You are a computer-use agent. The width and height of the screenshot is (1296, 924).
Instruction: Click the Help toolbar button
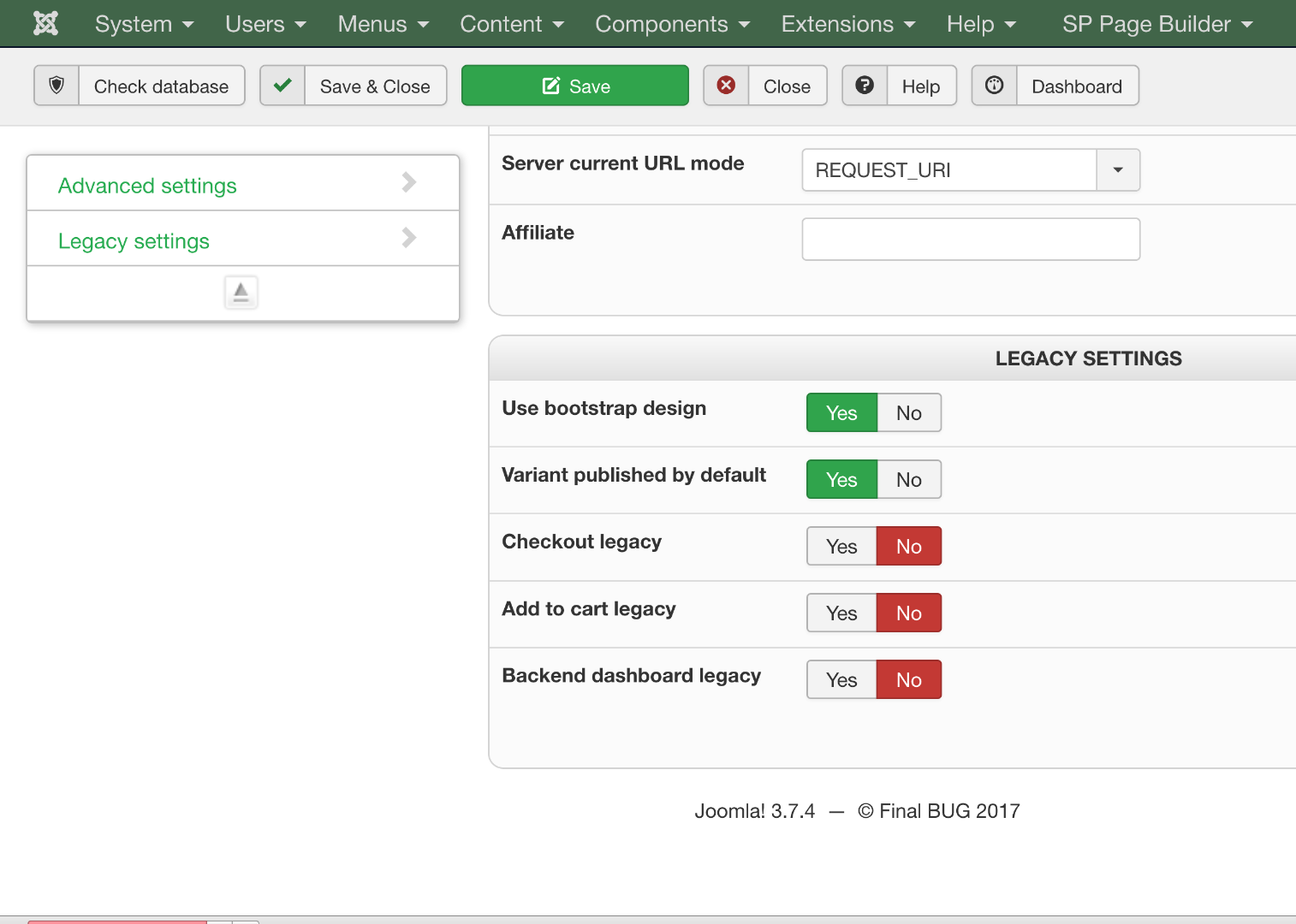tap(900, 86)
